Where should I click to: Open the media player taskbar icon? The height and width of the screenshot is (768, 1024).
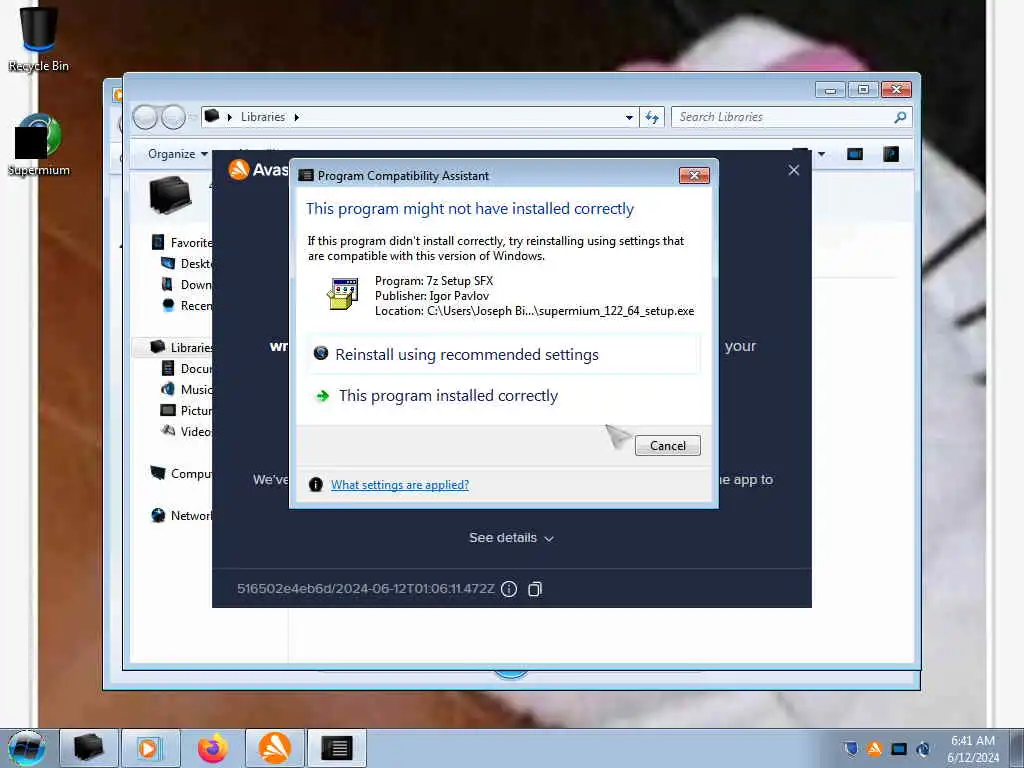pyautogui.click(x=150, y=748)
